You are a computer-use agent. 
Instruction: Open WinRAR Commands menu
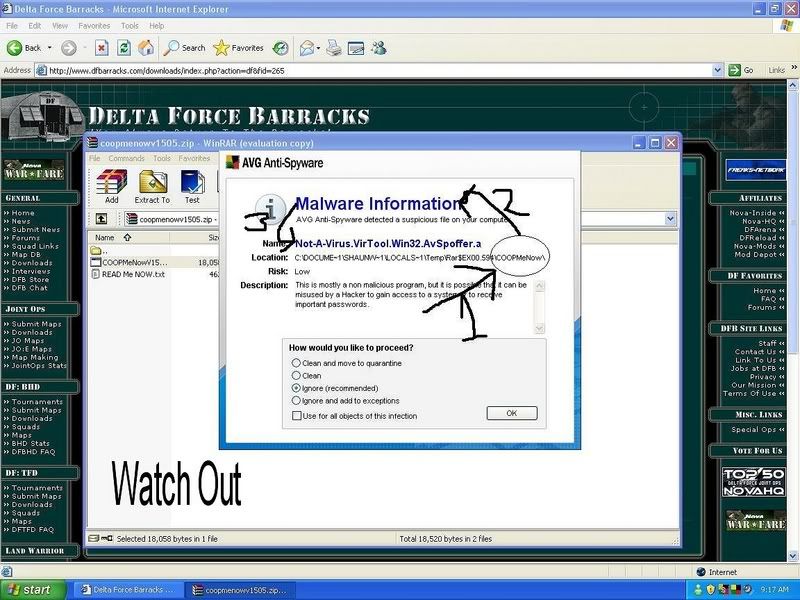tap(127, 158)
